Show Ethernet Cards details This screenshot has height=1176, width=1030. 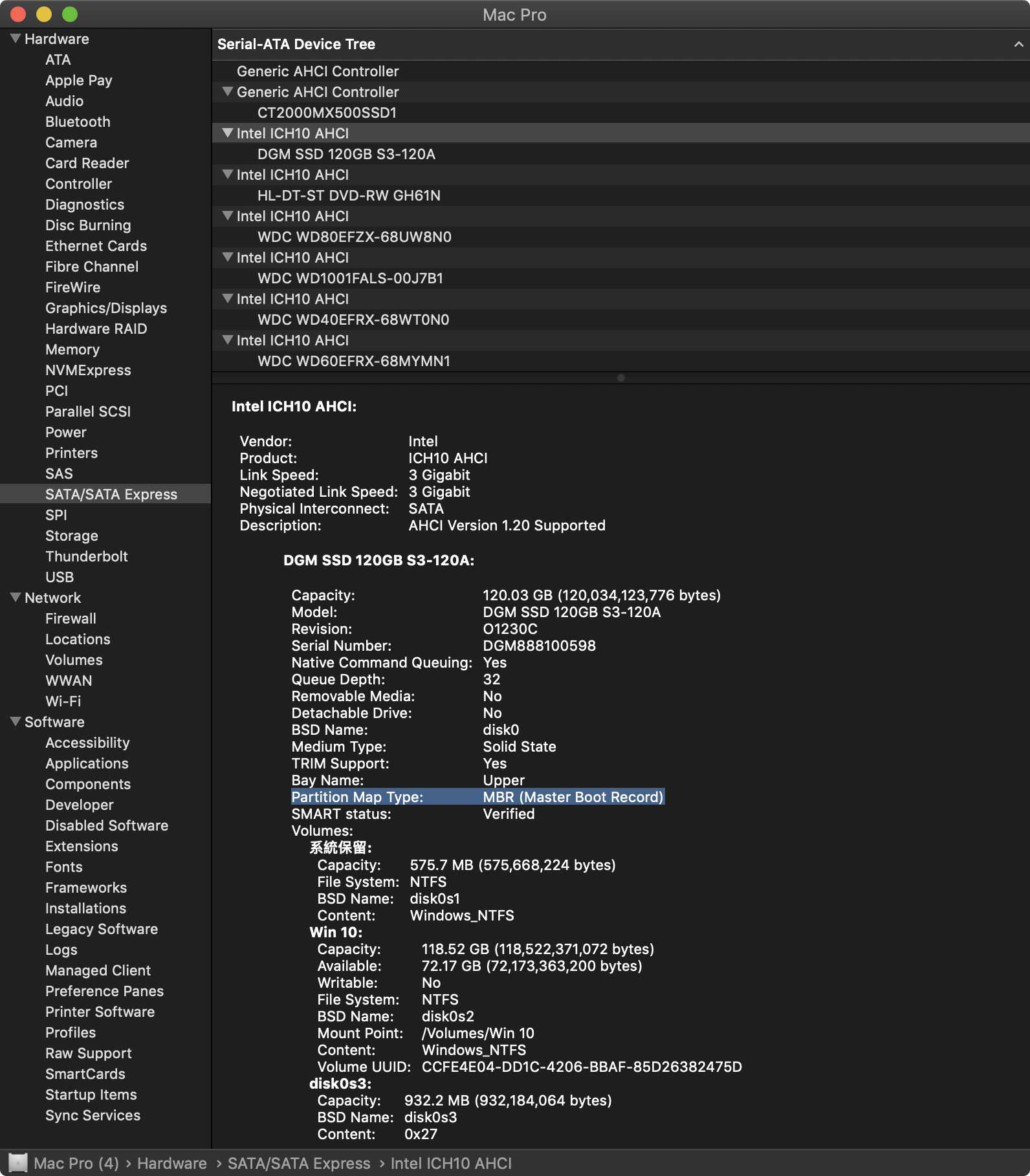[105, 246]
